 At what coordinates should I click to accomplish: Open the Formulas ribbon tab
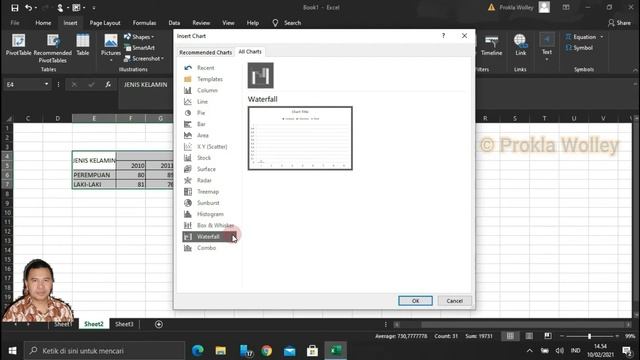tap(144, 23)
